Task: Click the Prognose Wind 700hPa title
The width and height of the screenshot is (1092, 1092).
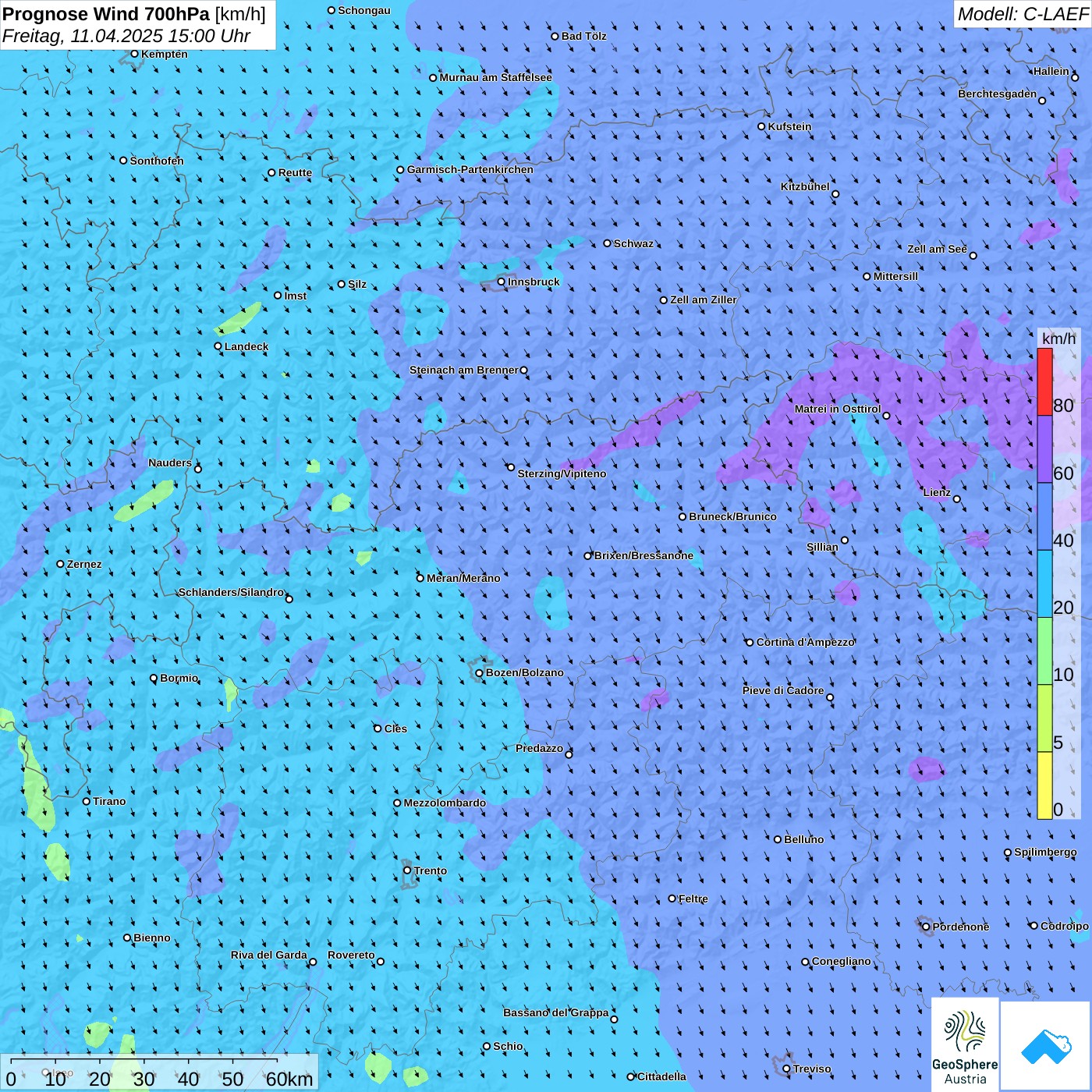Action: click(x=106, y=14)
